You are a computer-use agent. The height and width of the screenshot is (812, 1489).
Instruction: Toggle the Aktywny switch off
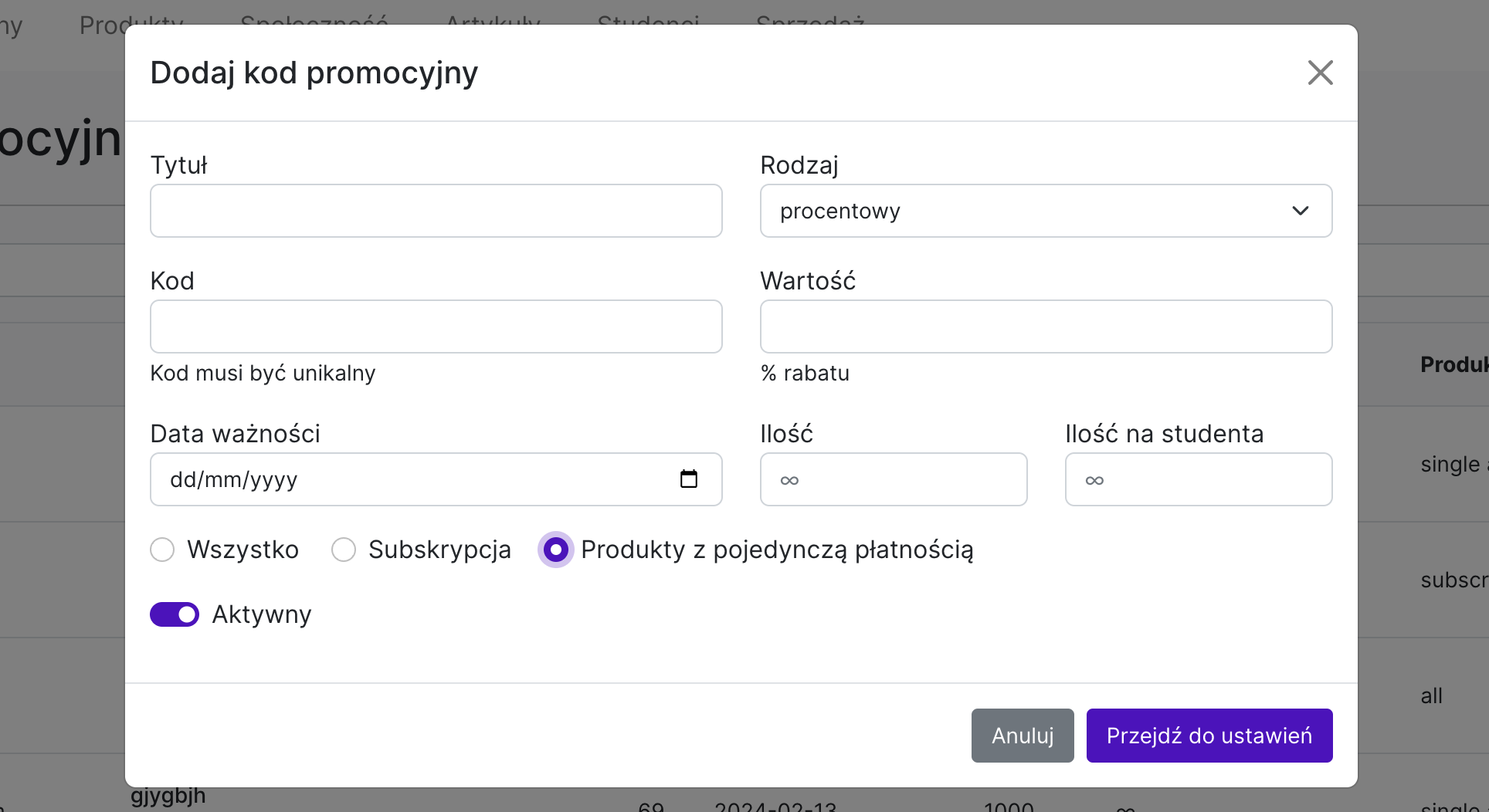tap(175, 614)
